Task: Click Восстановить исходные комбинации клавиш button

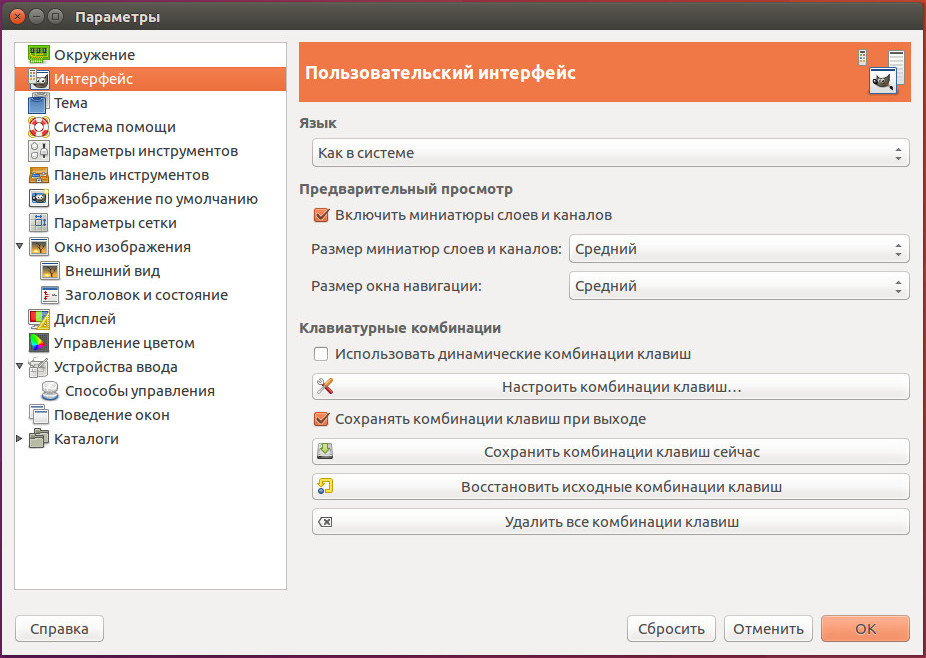Action: tap(611, 487)
